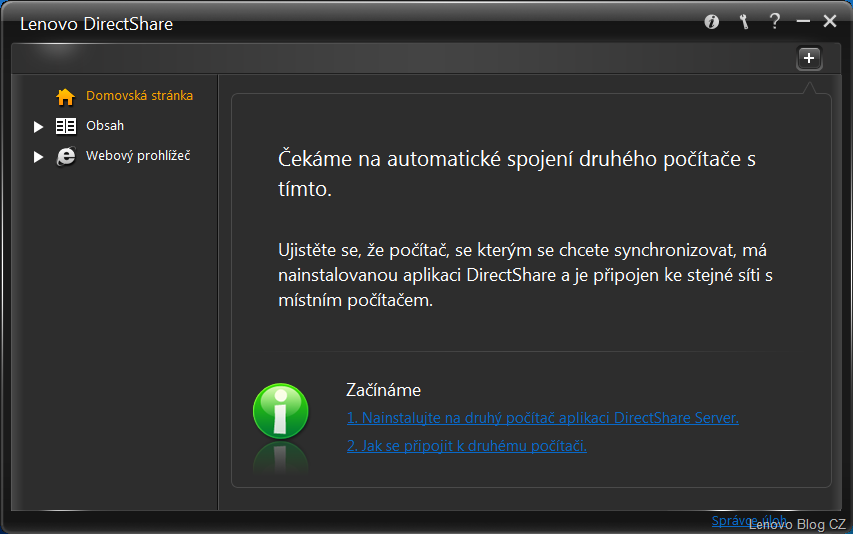Click the green information ball icon

point(280,412)
